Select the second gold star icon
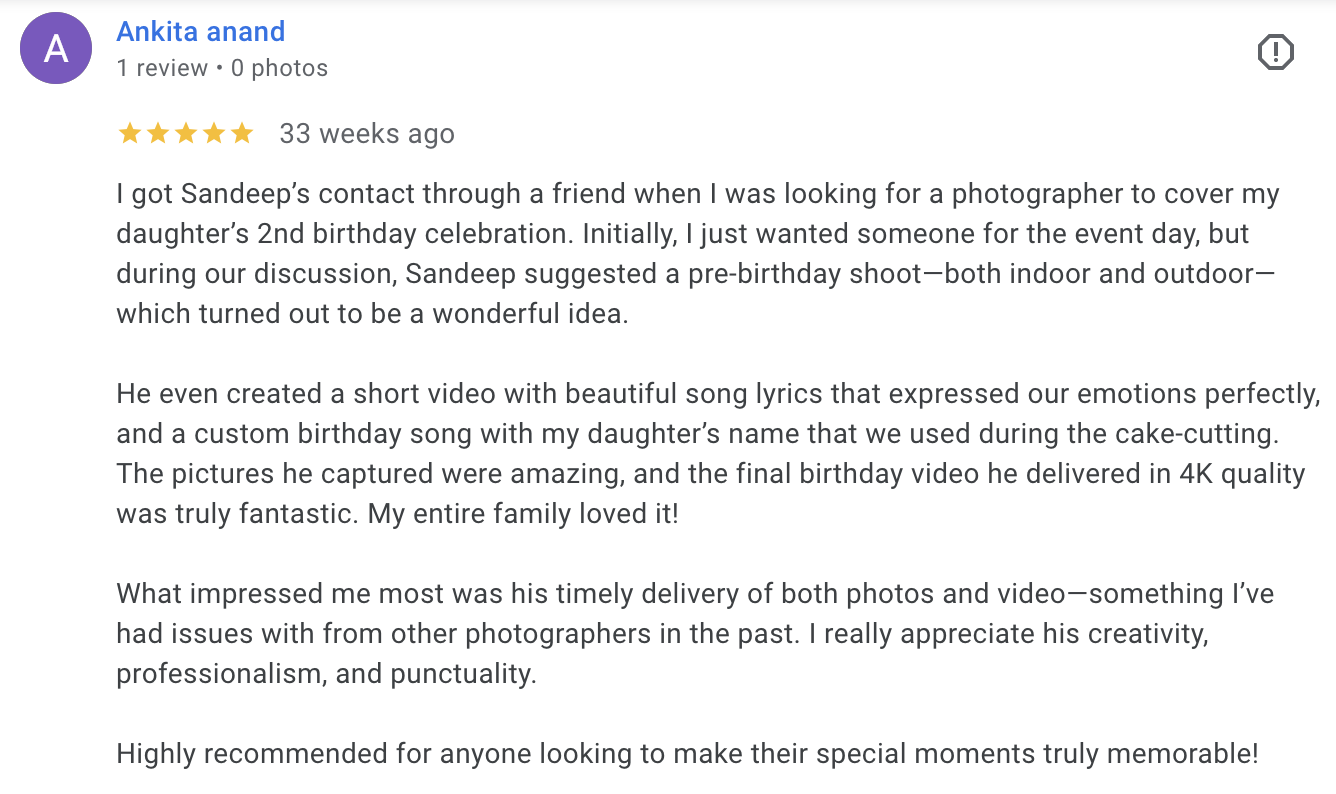The height and width of the screenshot is (794, 1336). (158, 132)
